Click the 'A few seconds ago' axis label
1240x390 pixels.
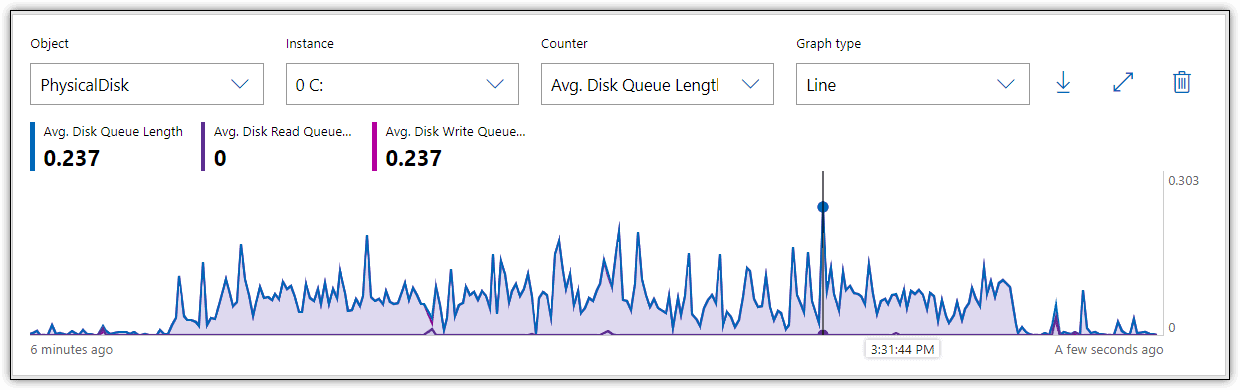click(x=1109, y=350)
